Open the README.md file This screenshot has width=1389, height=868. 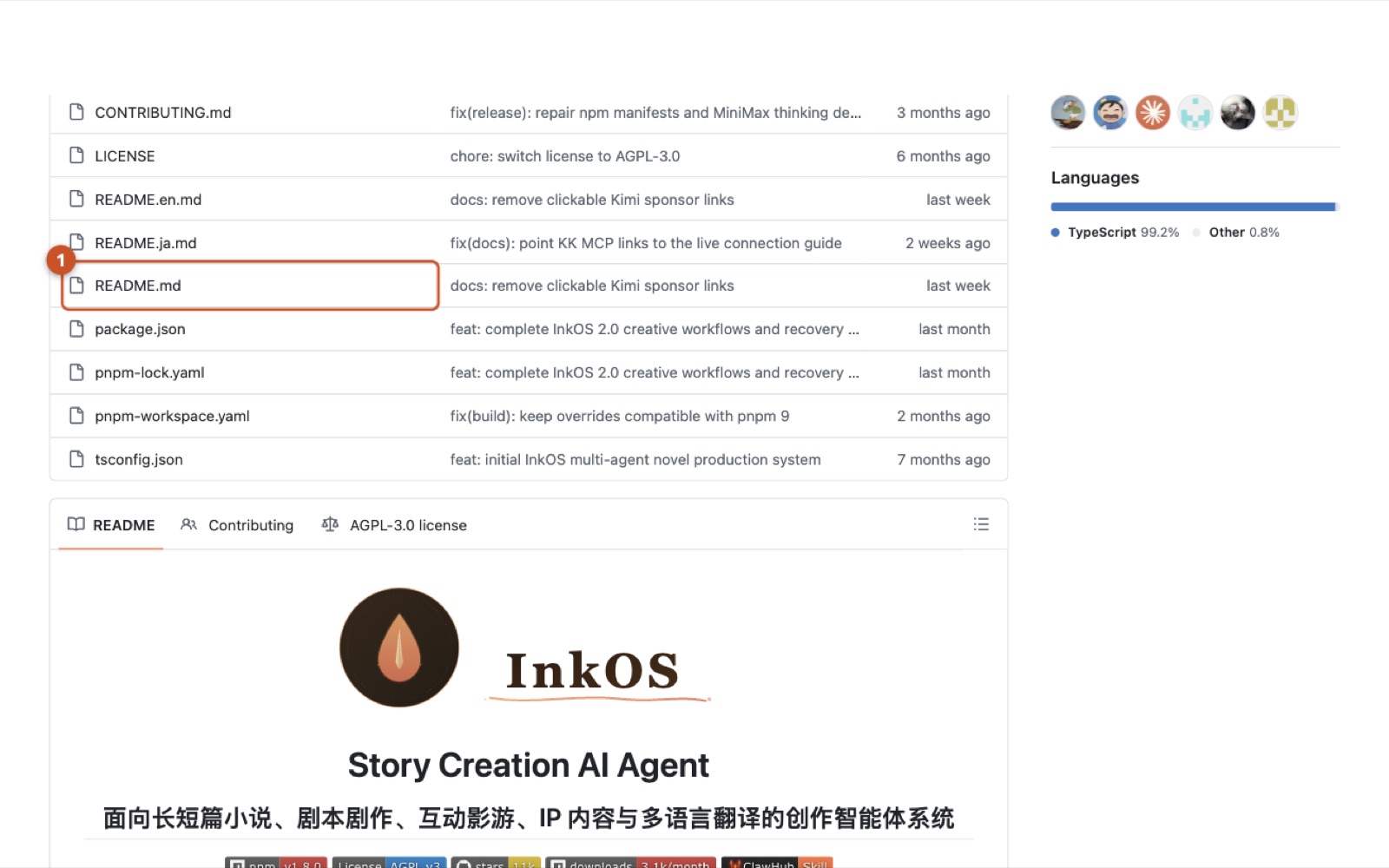[x=138, y=286]
